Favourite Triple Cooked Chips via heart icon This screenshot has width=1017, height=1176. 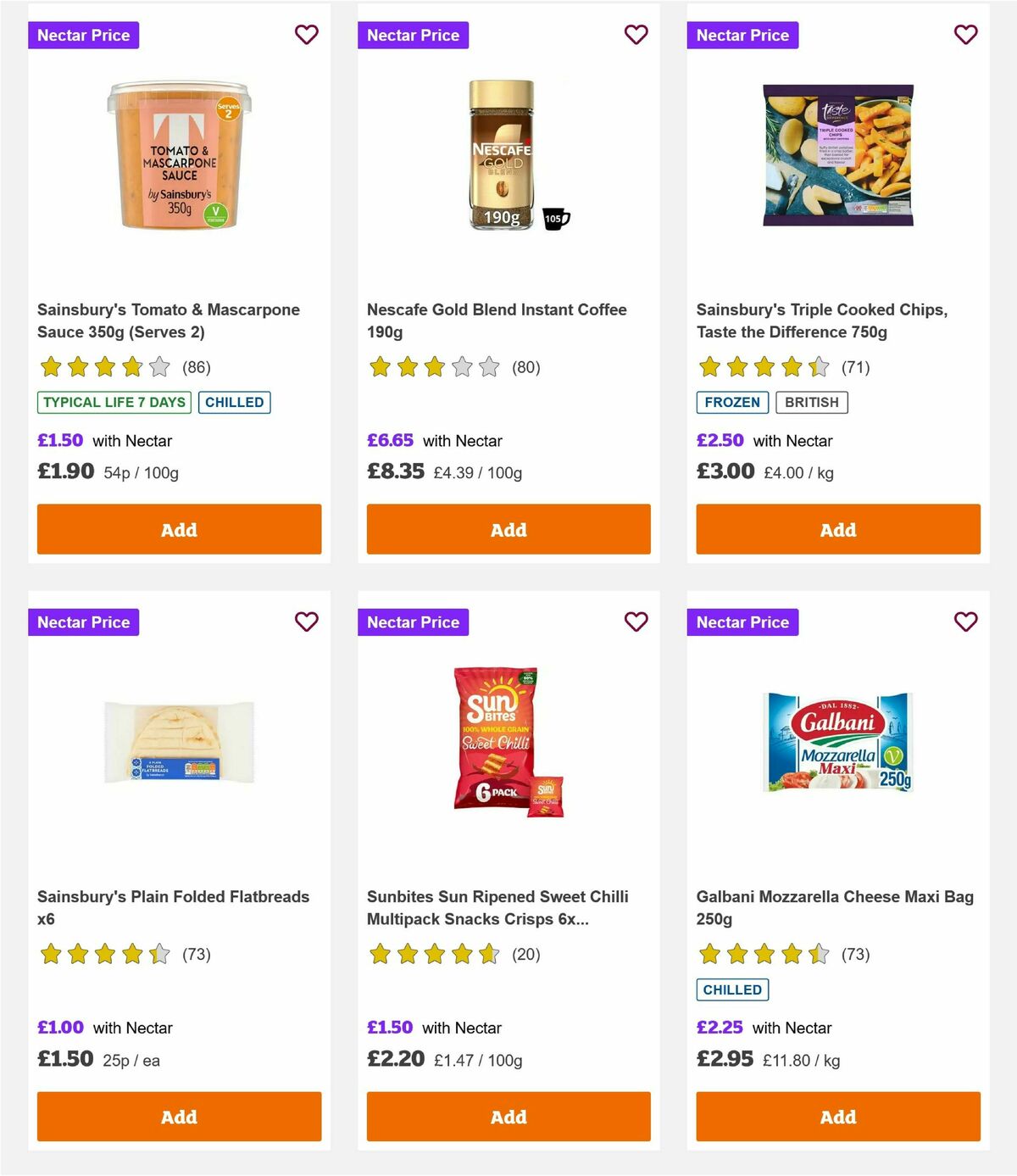click(965, 35)
